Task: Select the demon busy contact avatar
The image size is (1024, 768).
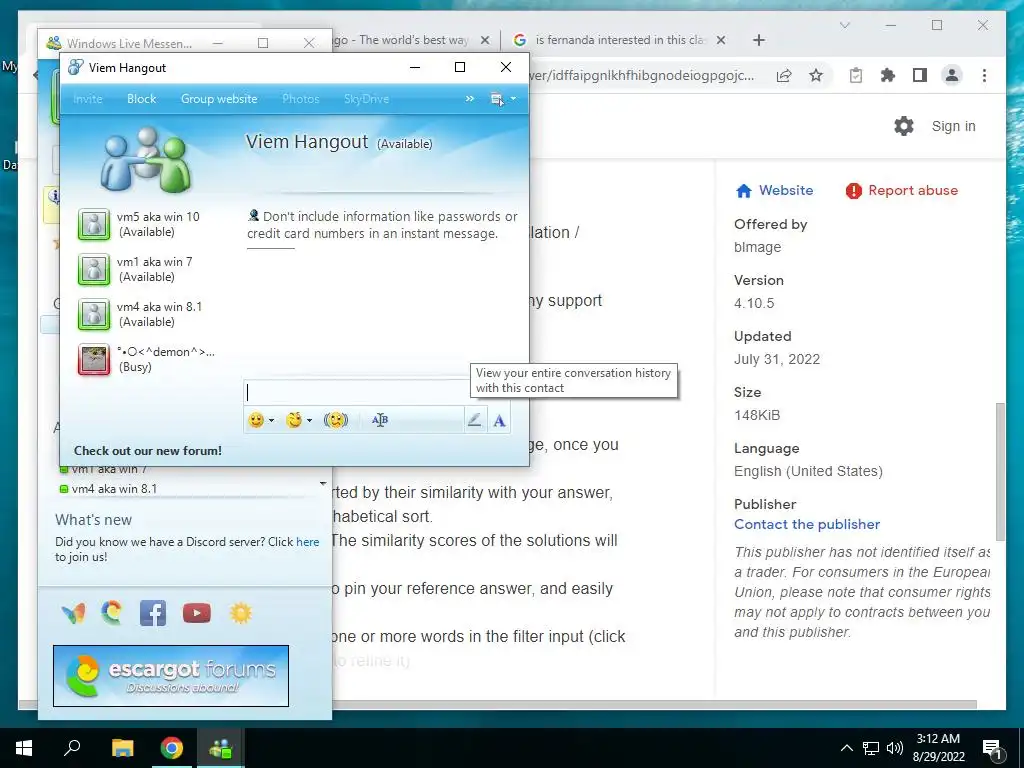Action: tap(94, 360)
